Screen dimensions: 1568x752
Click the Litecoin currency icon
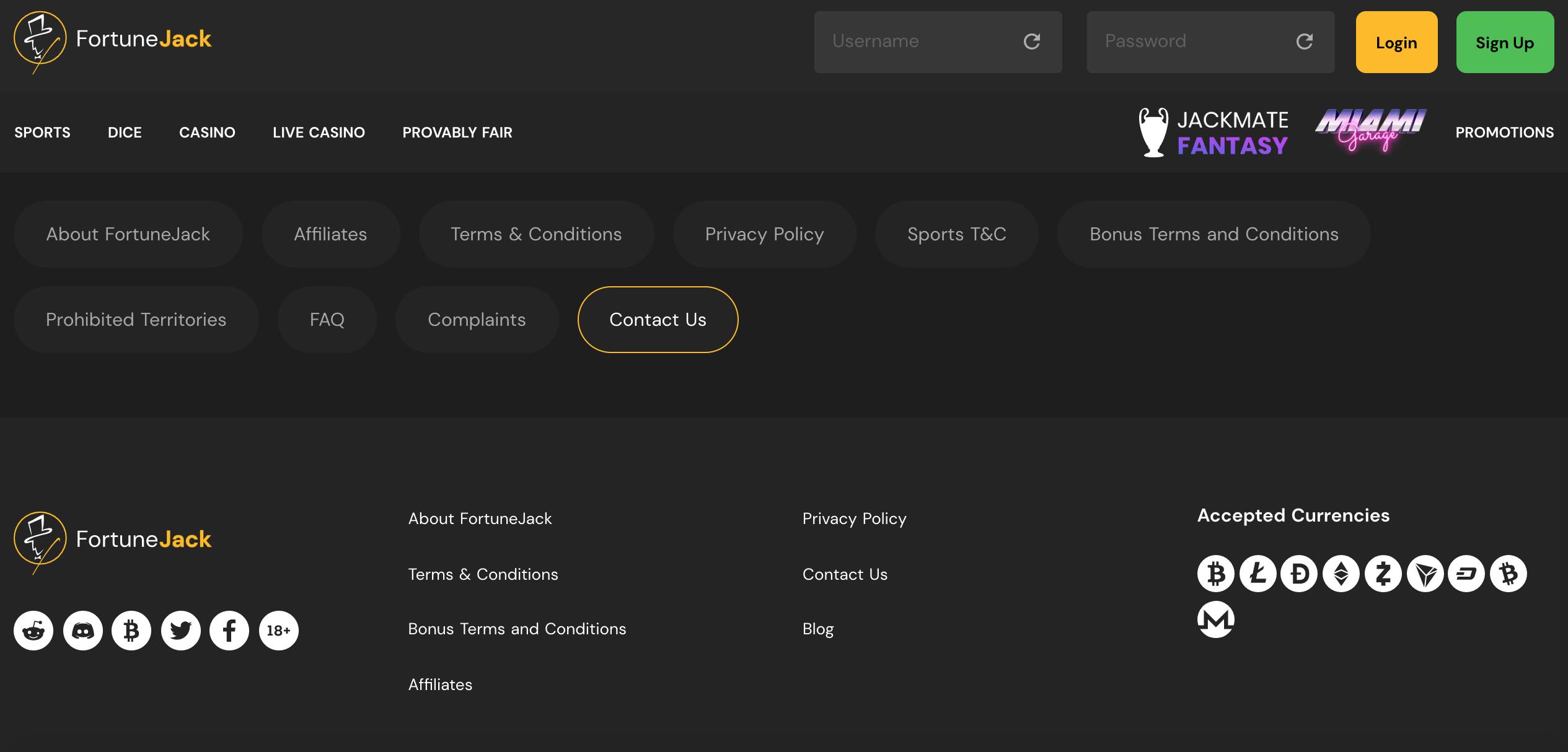1258,574
